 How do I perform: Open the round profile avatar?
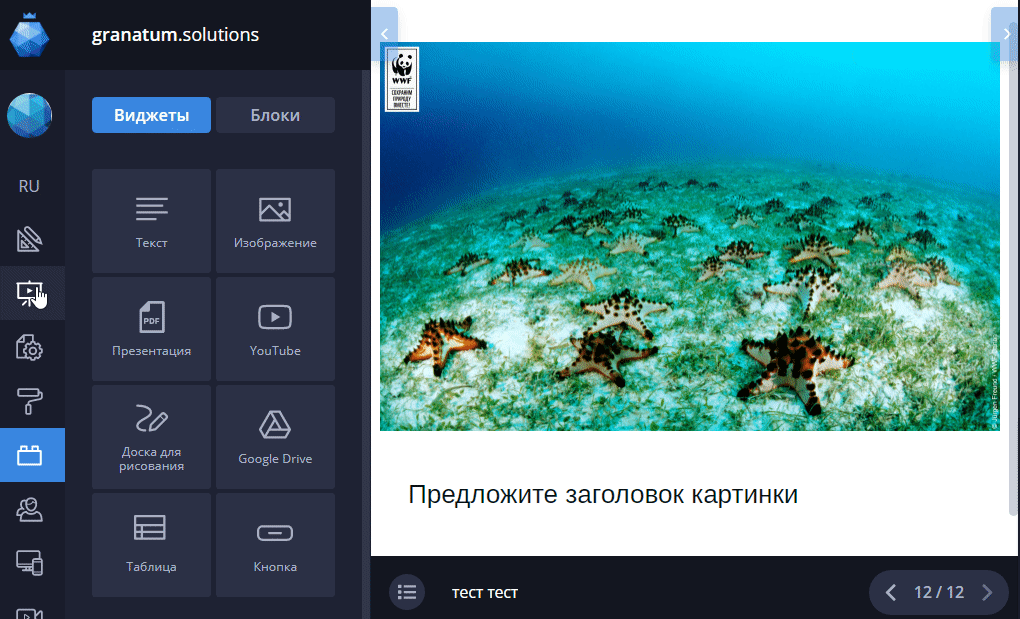pos(29,115)
